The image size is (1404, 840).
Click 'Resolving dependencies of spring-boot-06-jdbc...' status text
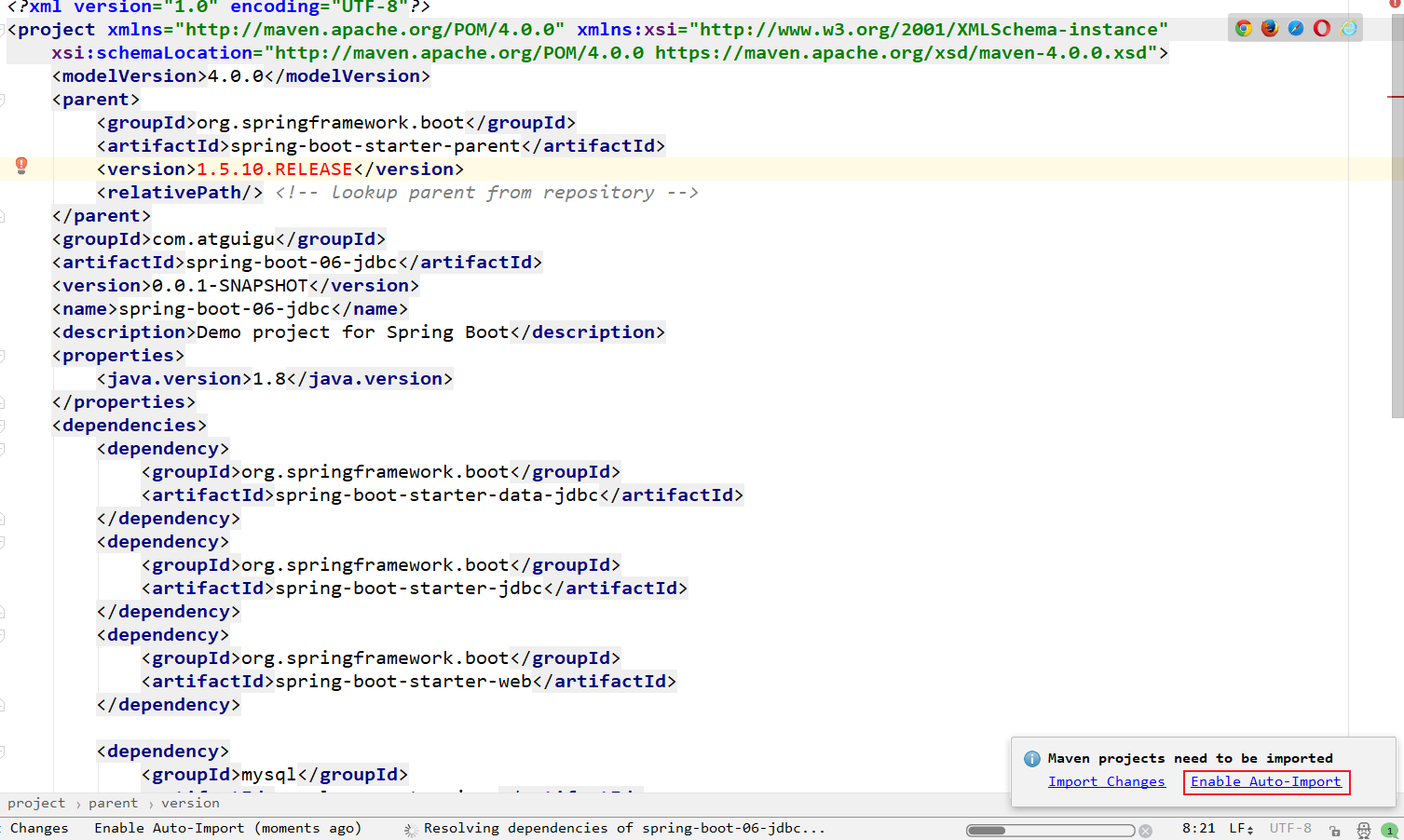[624, 828]
